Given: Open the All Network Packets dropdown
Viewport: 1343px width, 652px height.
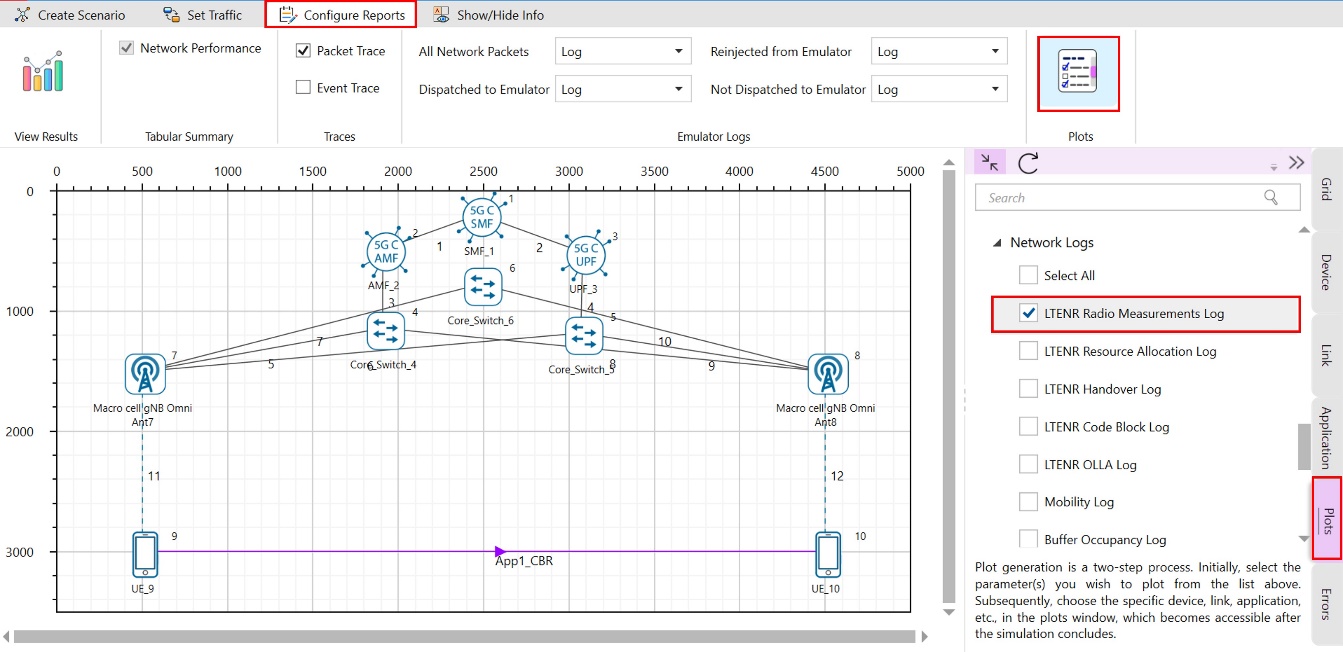Looking at the screenshot, I should coord(624,52).
